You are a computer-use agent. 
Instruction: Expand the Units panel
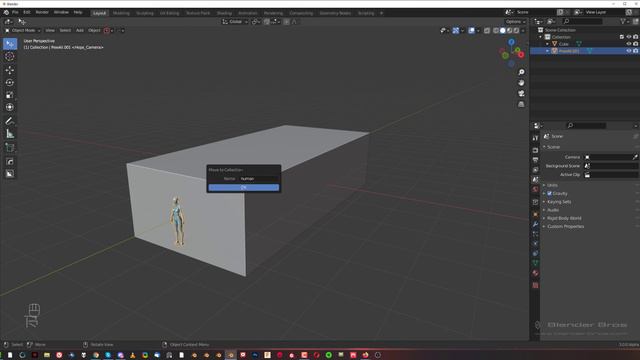pyautogui.click(x=552, y=185)
